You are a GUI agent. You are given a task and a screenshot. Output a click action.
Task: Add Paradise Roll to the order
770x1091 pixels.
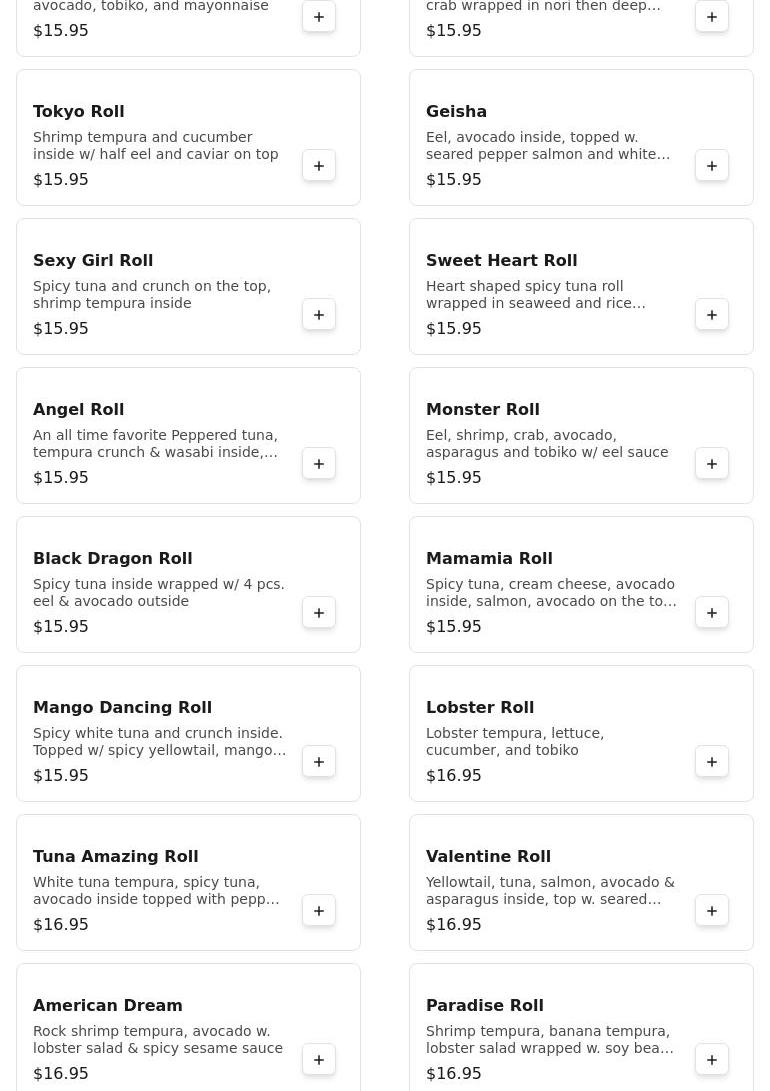pyautogui.click(x=712, y=1060)
